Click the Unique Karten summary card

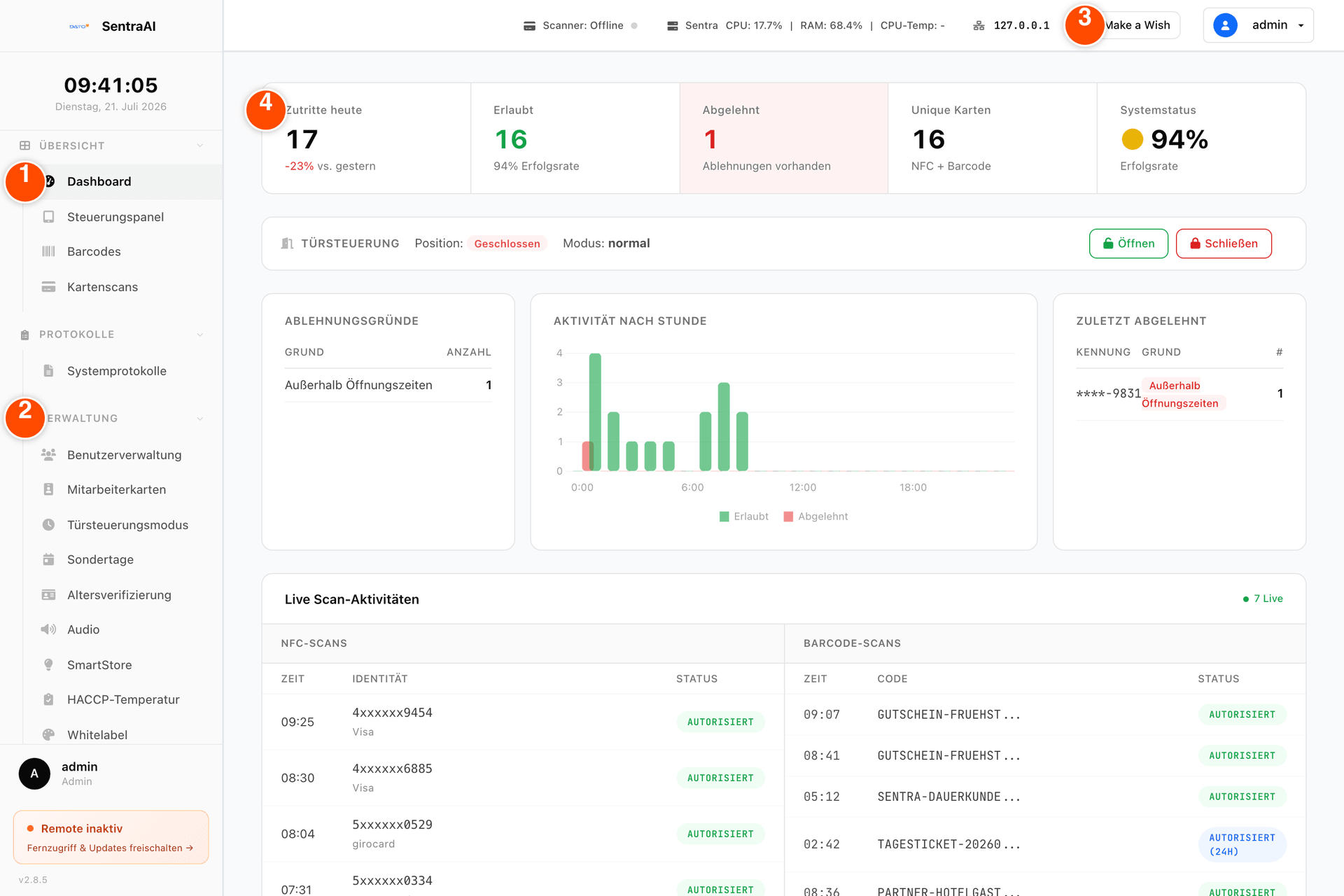[x=993, y=138]
